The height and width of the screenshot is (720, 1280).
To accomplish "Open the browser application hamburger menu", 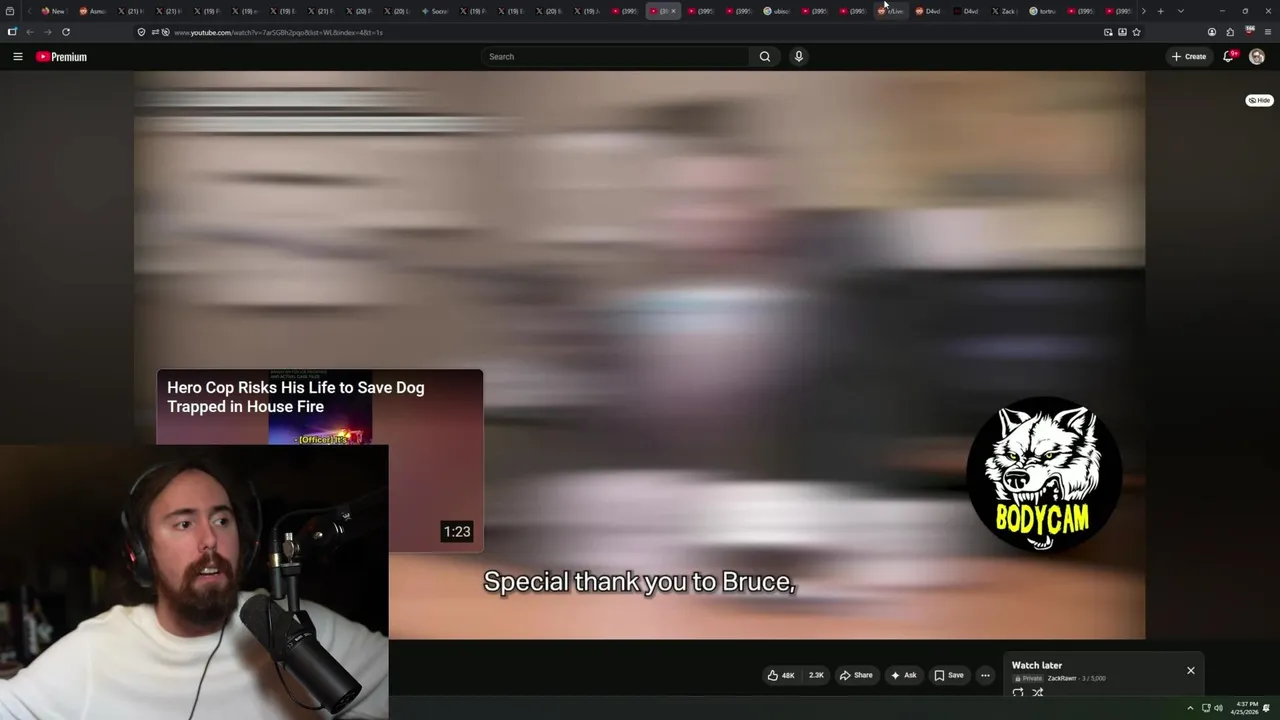I will [1268, 32].
